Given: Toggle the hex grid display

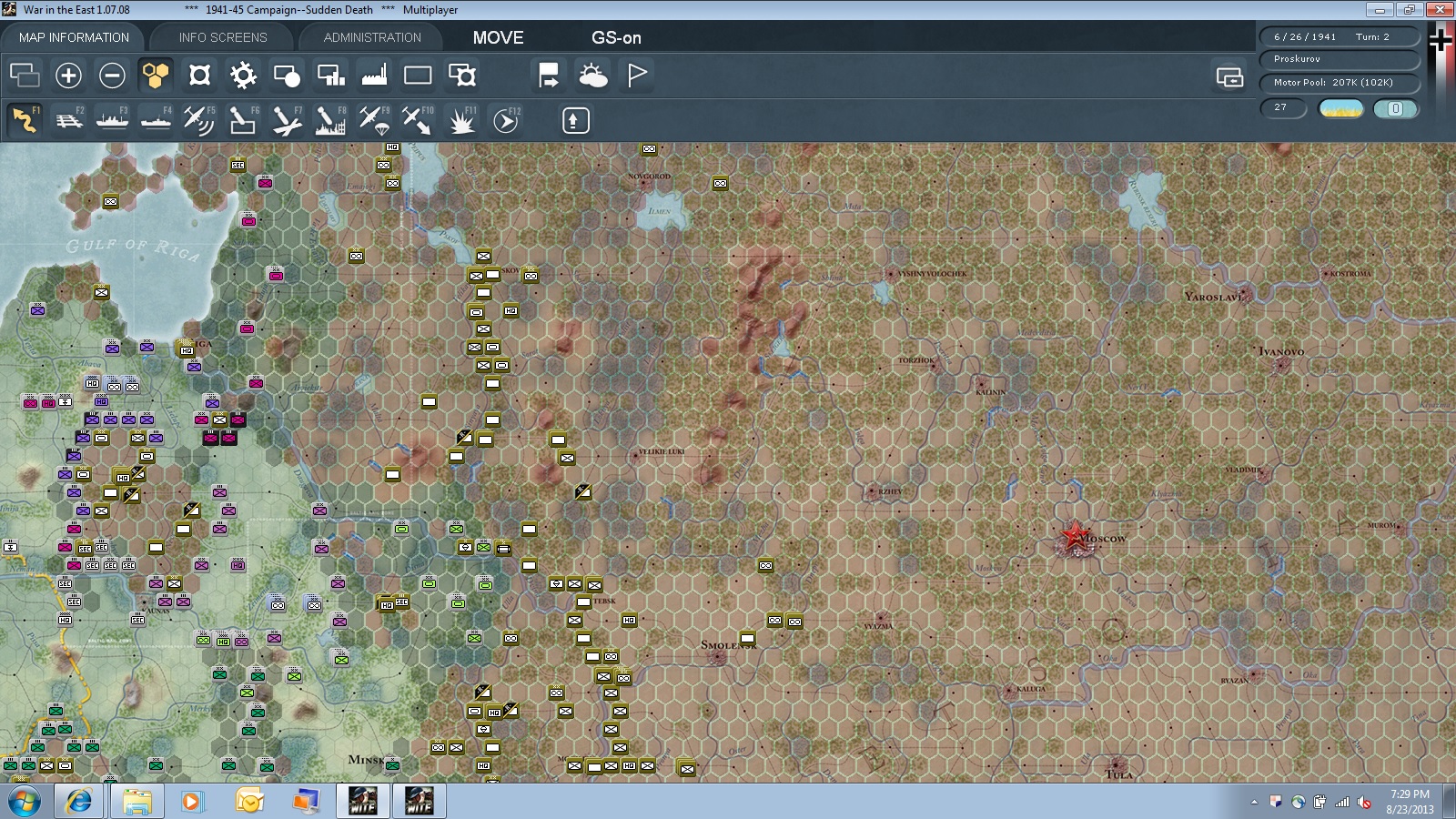Looking at the screenshot, I should click(156, 75).
